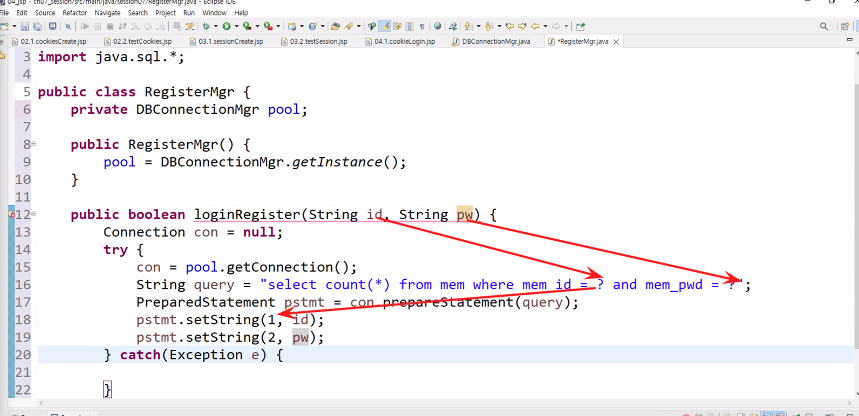Viewport: 859px width, 416px height.
Task: Open the Help menu
Action: (x=241, y=12)
